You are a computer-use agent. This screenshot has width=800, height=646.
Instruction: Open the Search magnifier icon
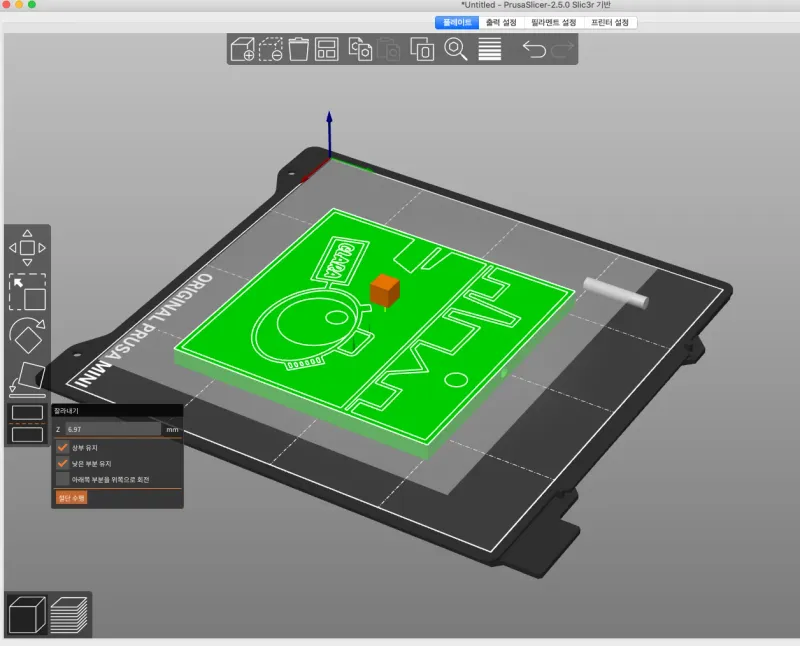pos(456,49)
